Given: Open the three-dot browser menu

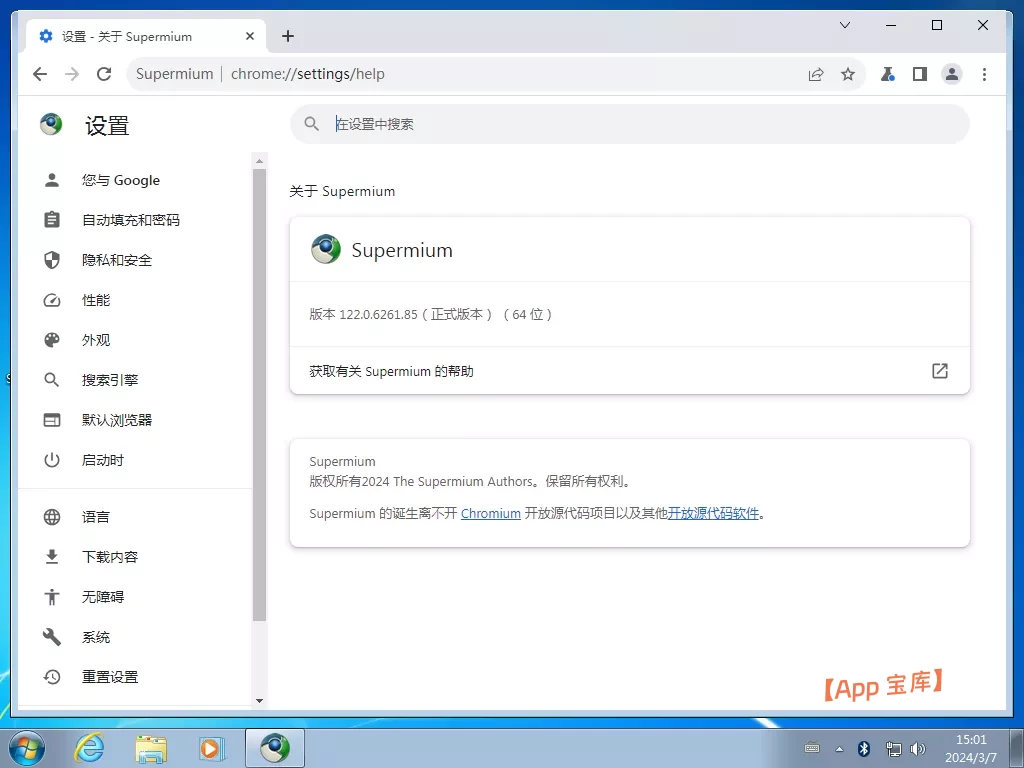Looking at the screenshot, I should point(985,74).
